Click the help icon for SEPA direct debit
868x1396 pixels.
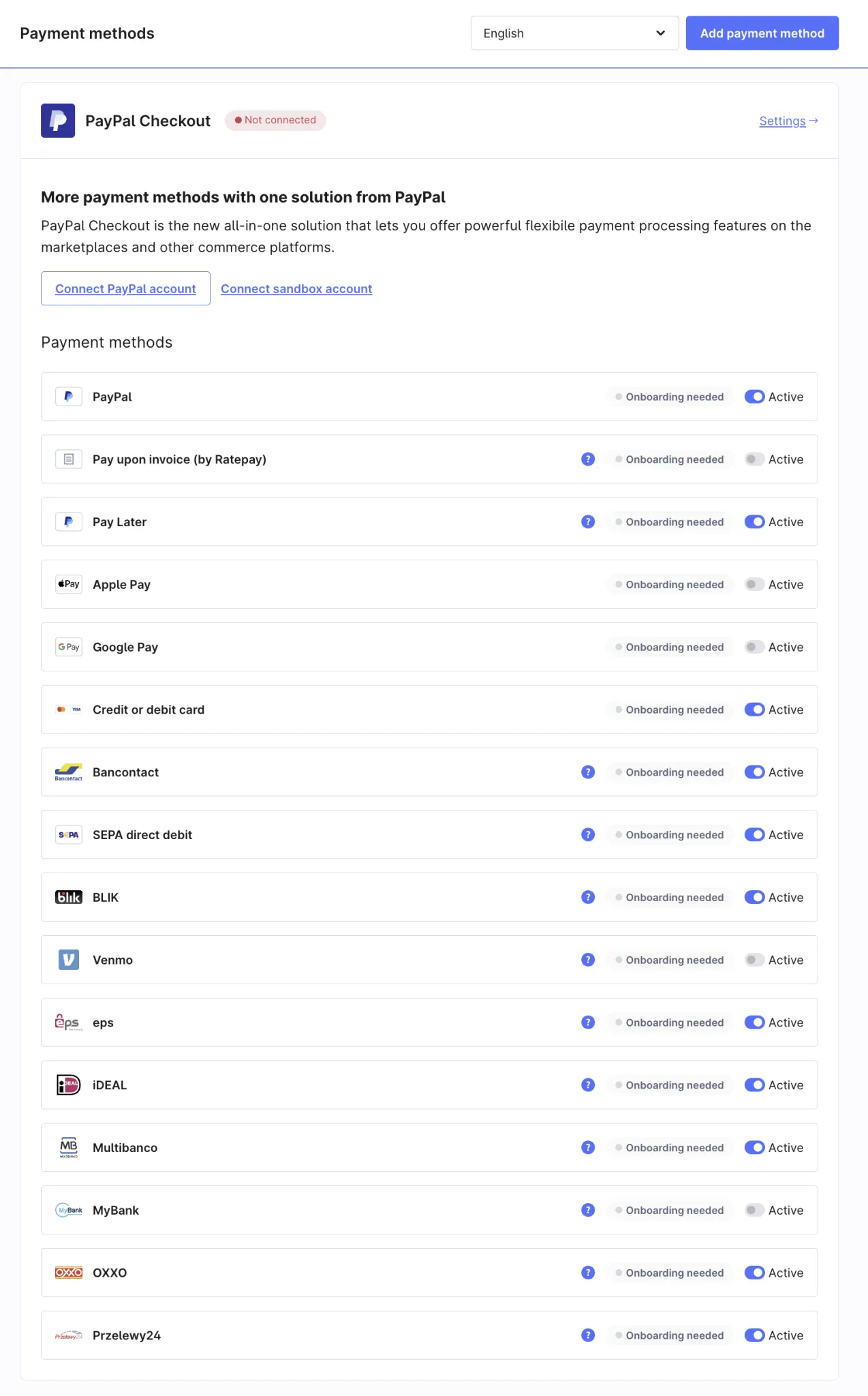tap(588, 834)
